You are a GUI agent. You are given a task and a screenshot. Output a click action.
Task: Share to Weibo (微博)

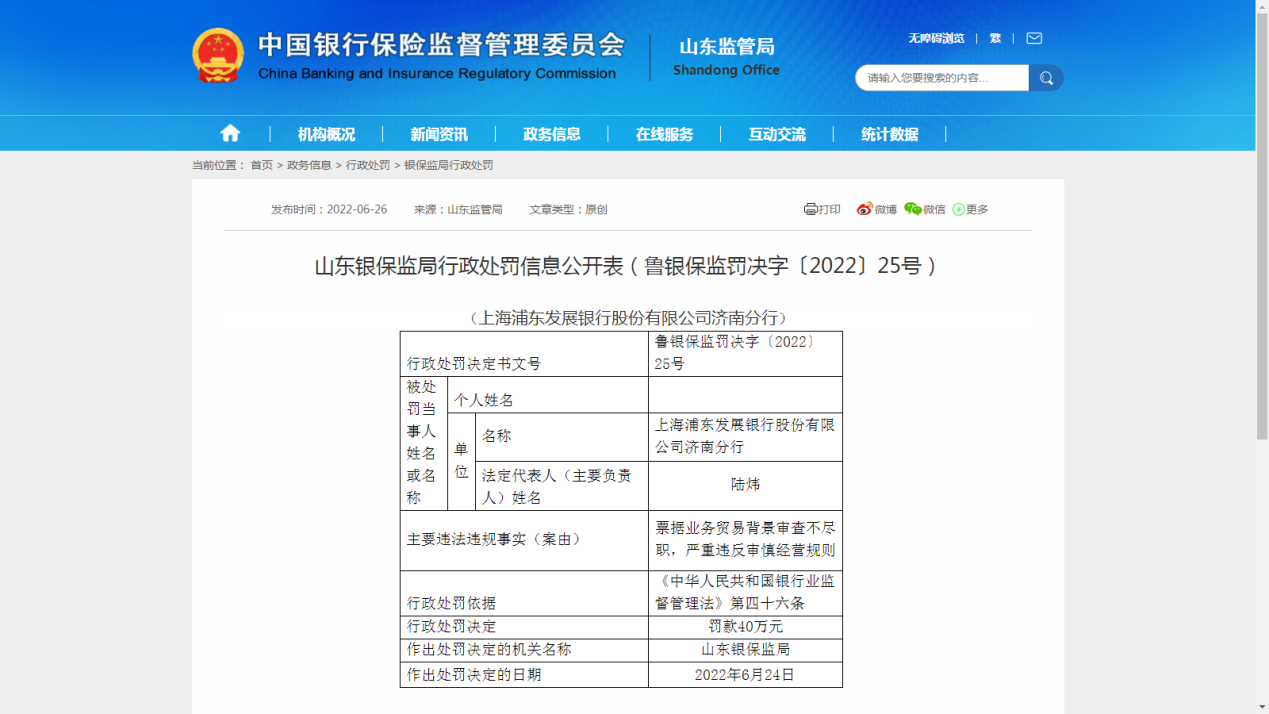click(x=877, y=209)
